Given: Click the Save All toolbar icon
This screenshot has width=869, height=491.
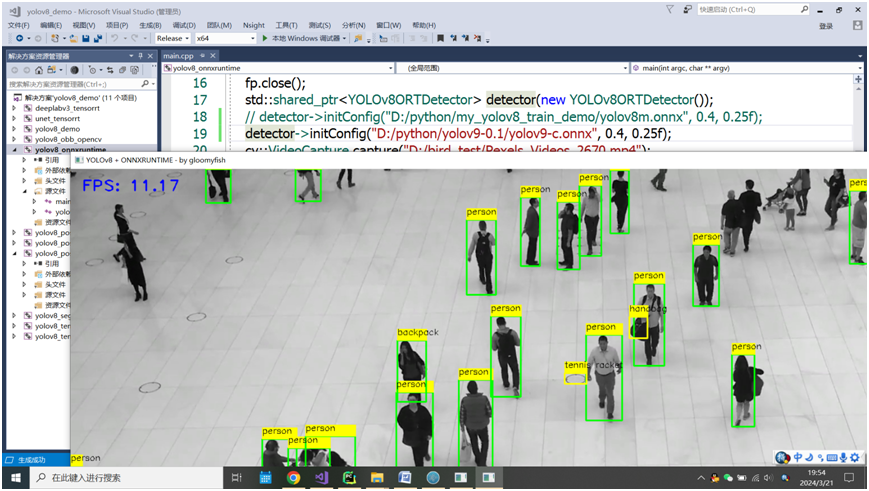Looking at the screenshot, I should click(x=97, y=39).
